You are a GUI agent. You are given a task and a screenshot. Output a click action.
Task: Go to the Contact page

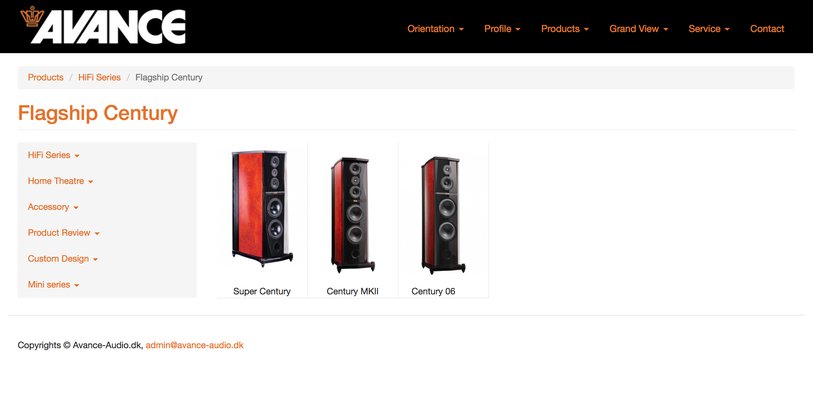pyautogui.click(x=767, y=29)
